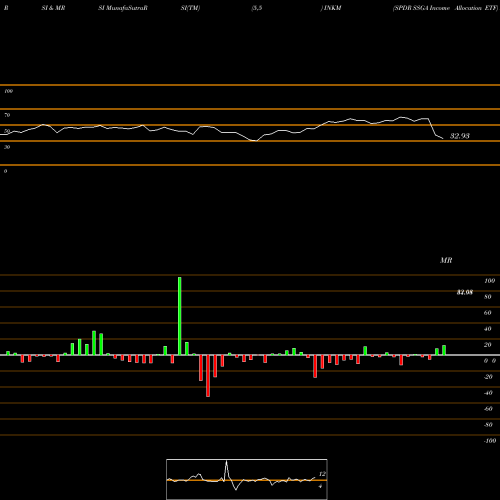Click the RSI value '32.93'
Viewport: 500px width, 500px height.
tap(460, 136)
